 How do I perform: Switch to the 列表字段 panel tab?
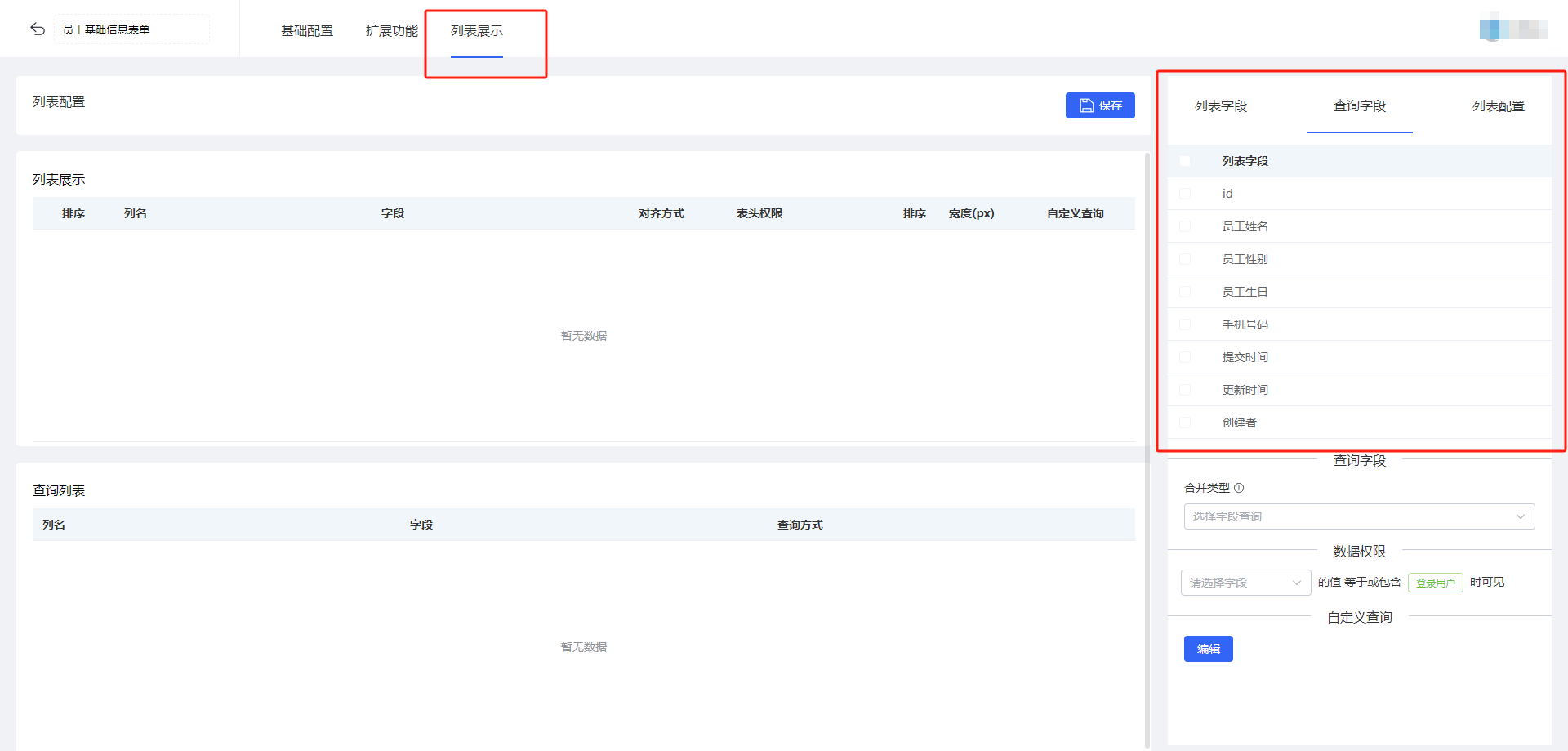(x=1221, y=106)
